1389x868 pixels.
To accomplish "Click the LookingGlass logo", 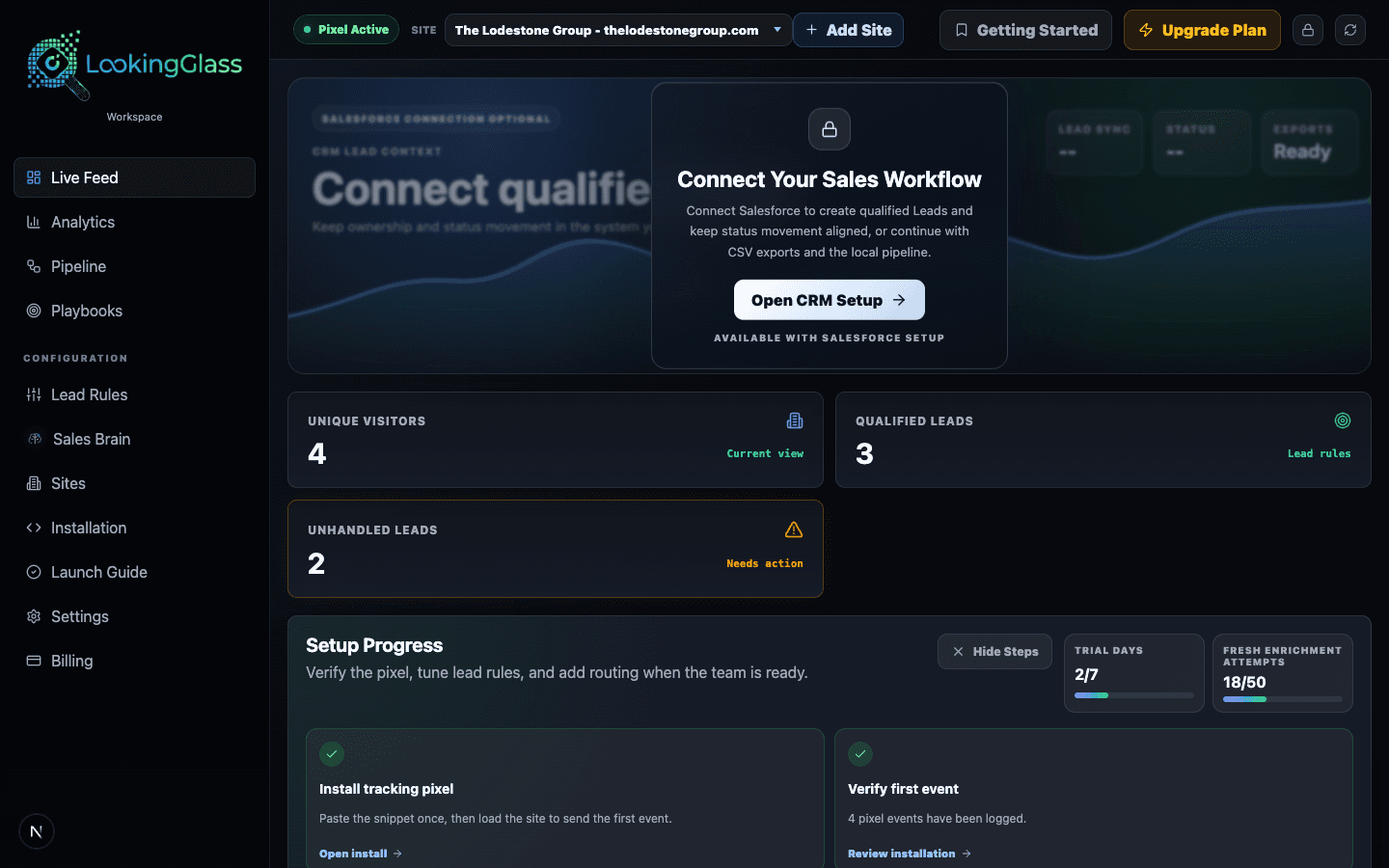I will 135,65.
